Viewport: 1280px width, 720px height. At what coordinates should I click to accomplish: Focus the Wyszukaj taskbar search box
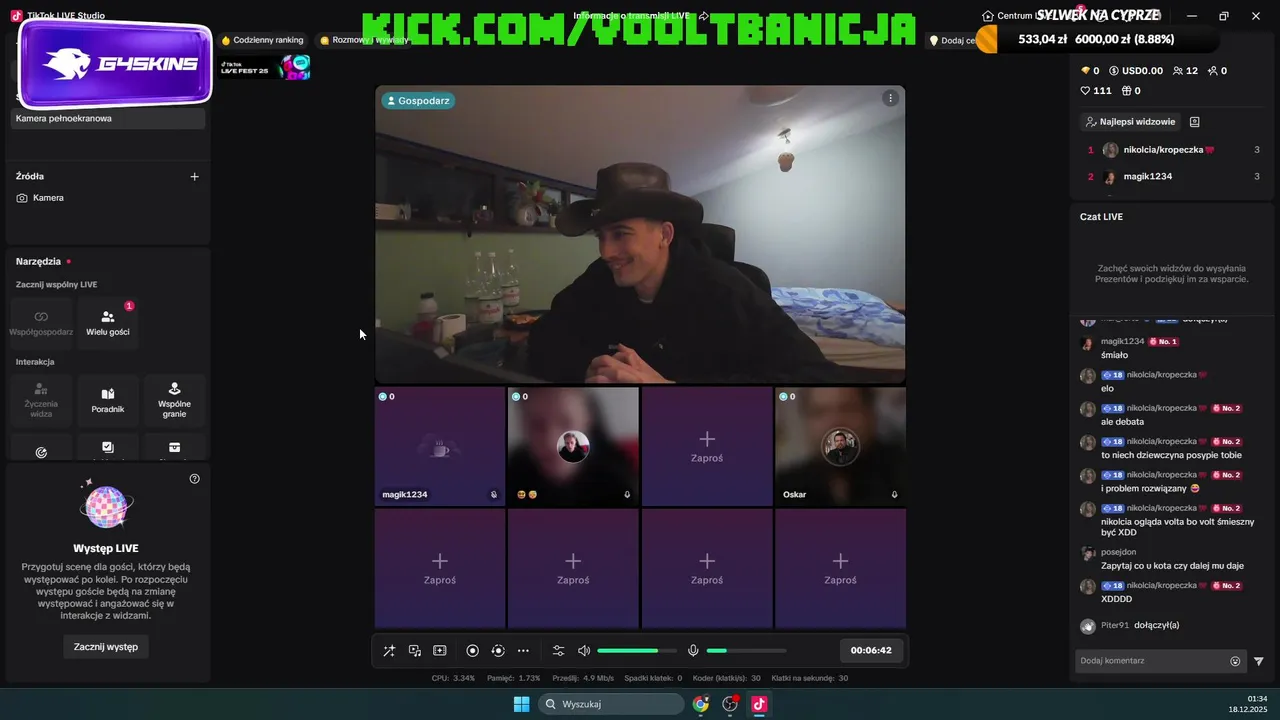pyautogui.click(x=611, y=704)
